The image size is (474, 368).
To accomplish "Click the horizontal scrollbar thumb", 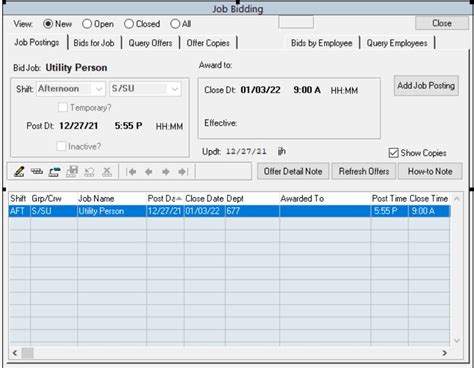I will point(28,353).
